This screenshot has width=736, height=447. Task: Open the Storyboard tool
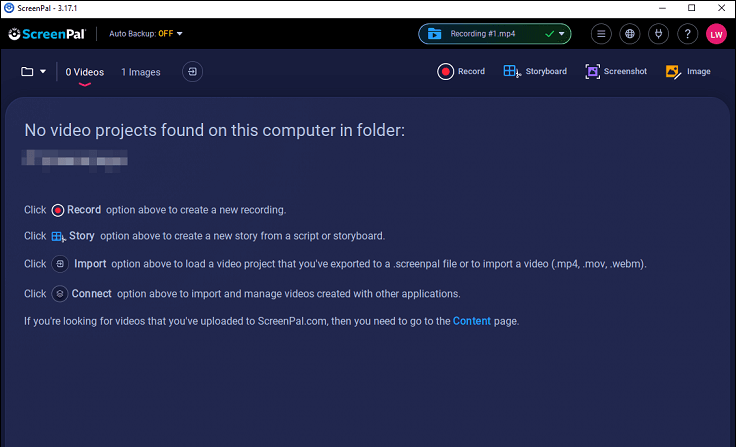tap(535, 71)
